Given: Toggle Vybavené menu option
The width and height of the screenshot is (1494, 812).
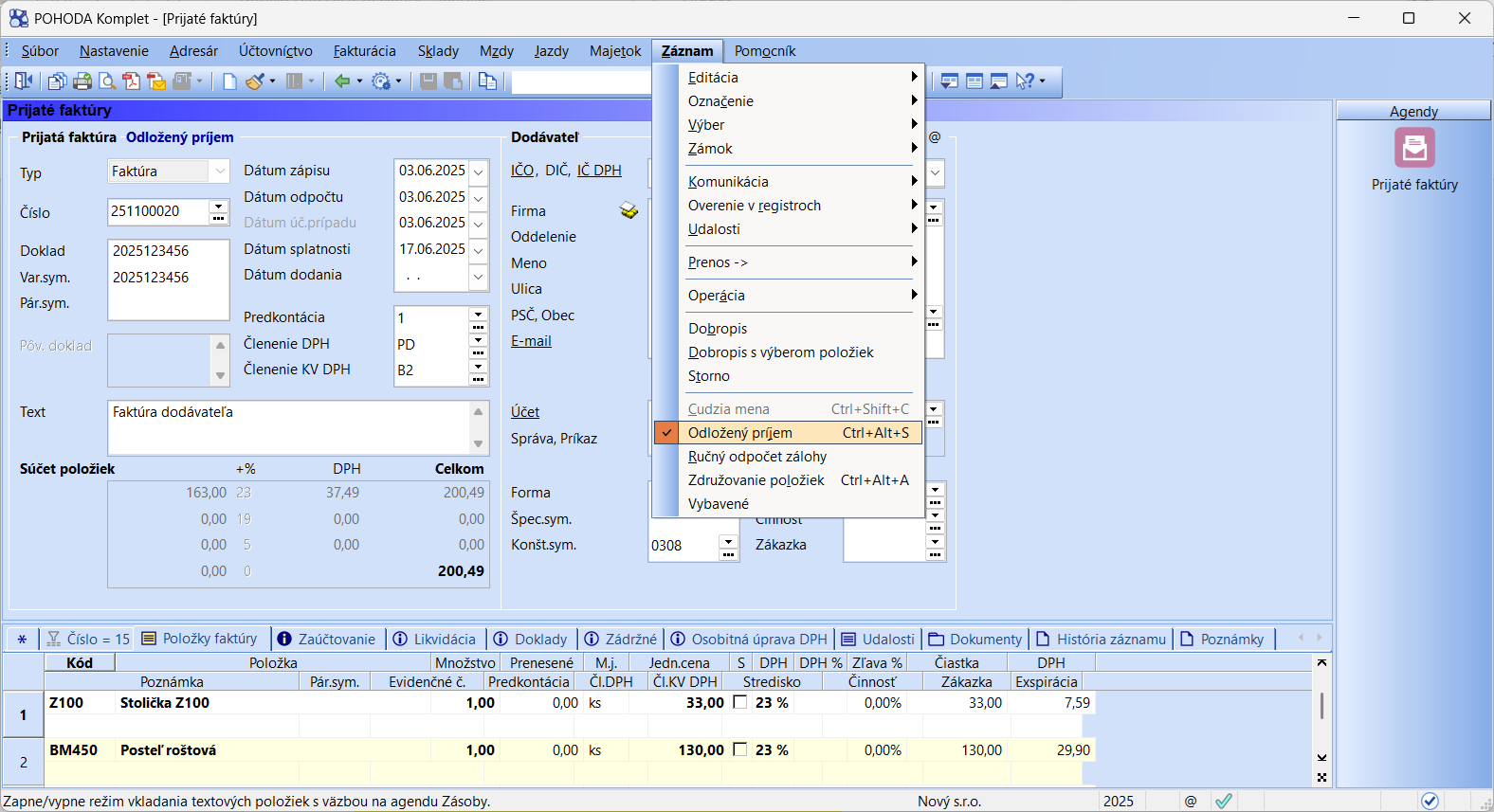Looking at the screenshot, I should tap(788, 504).
